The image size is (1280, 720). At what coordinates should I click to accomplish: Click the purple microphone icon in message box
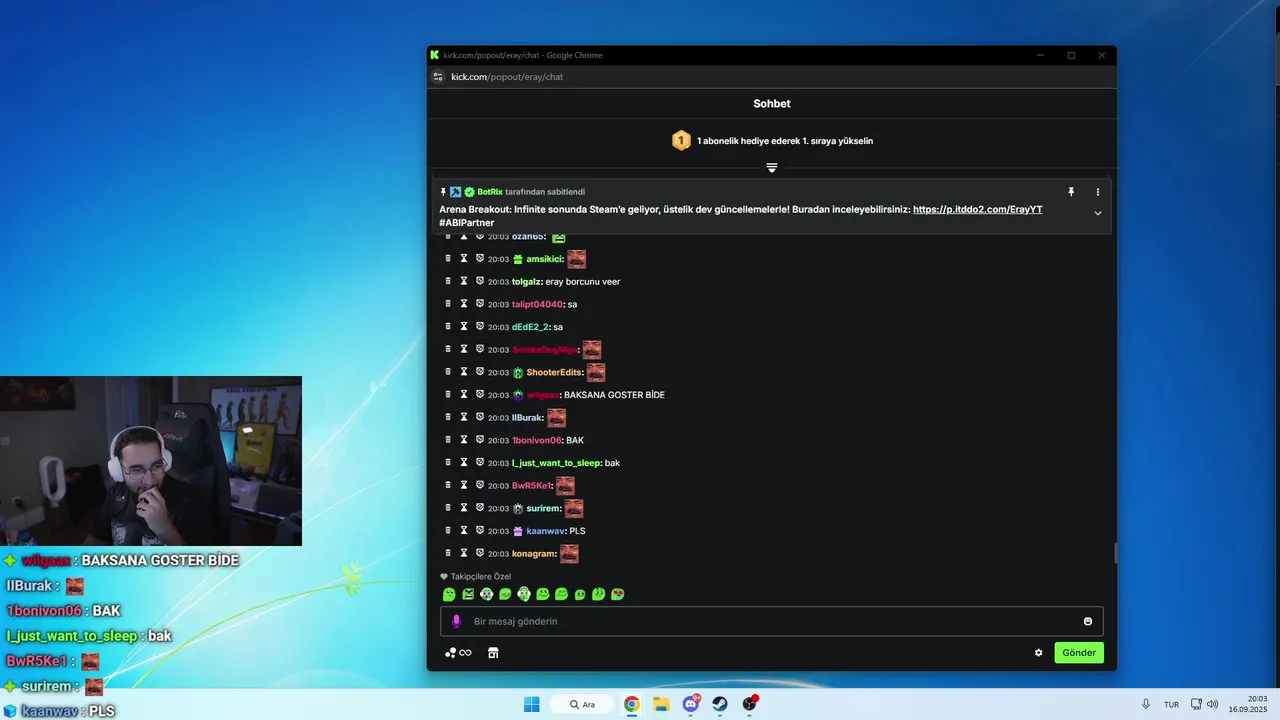457,621
